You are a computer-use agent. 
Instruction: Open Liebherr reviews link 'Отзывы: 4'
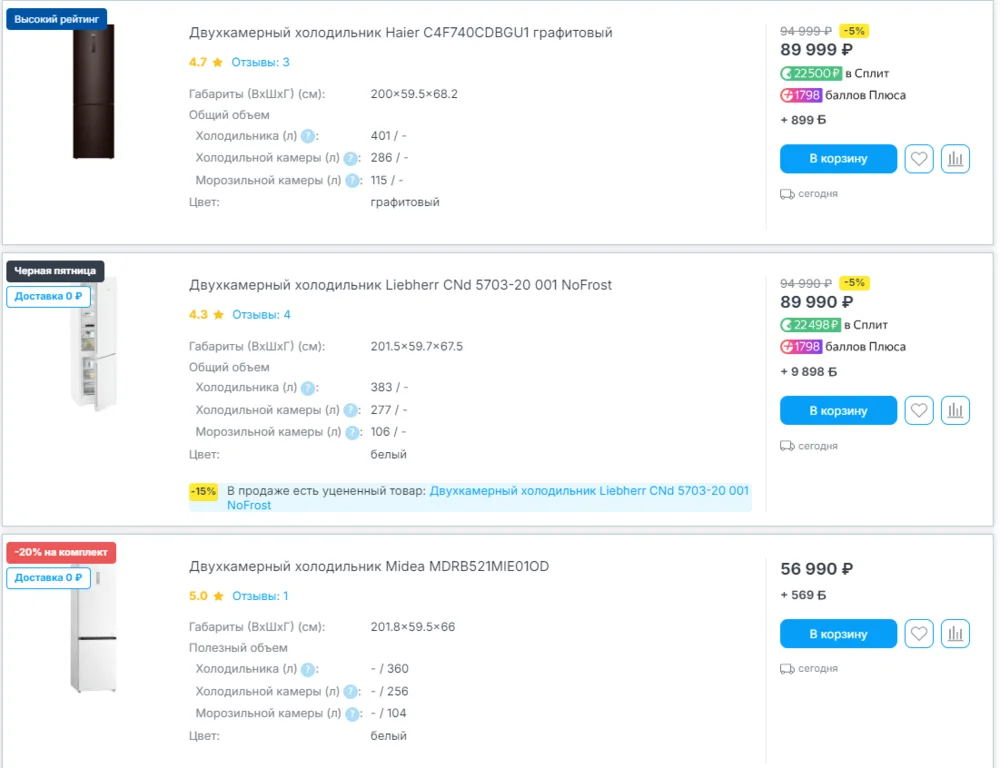(261, 314)
